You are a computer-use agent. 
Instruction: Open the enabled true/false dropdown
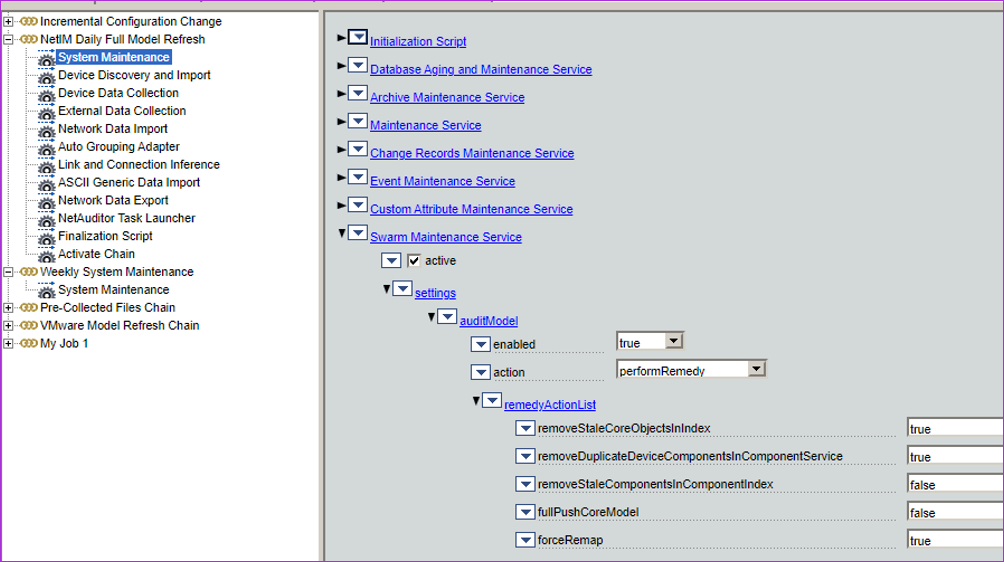(x=673, y=342)
